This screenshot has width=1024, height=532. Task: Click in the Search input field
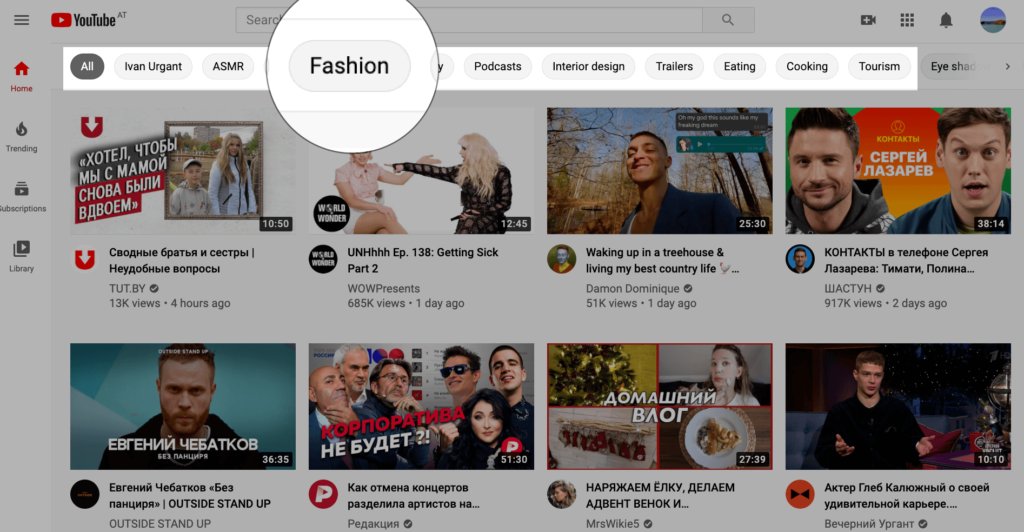(x=469, y=20)
